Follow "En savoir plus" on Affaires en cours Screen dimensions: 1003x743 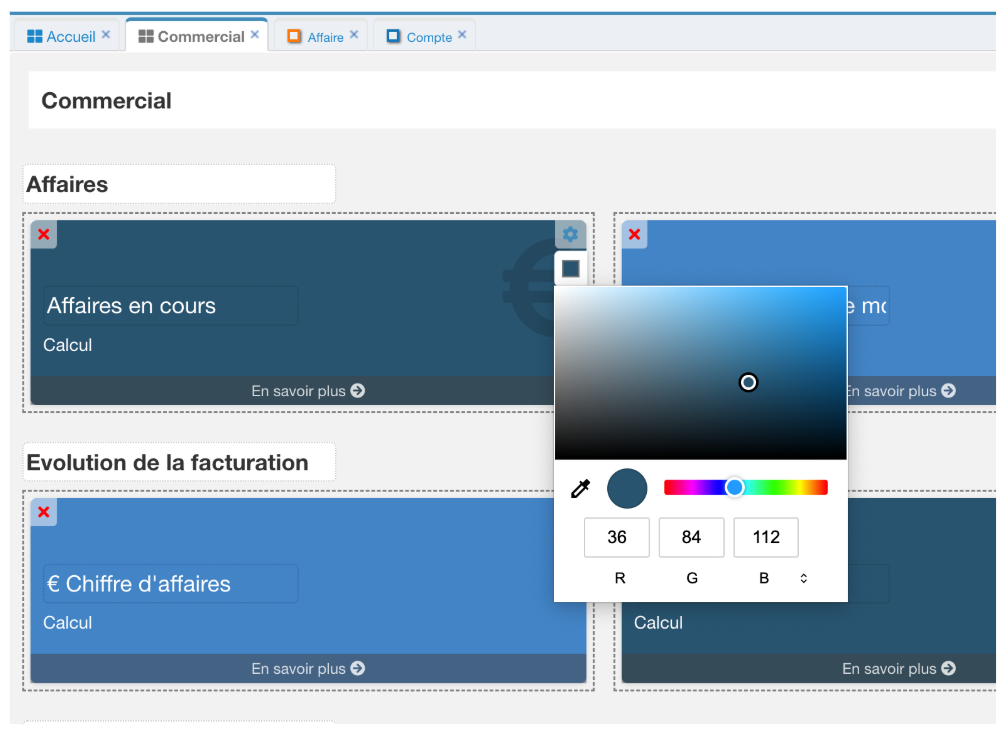click(x=300, y=391)
